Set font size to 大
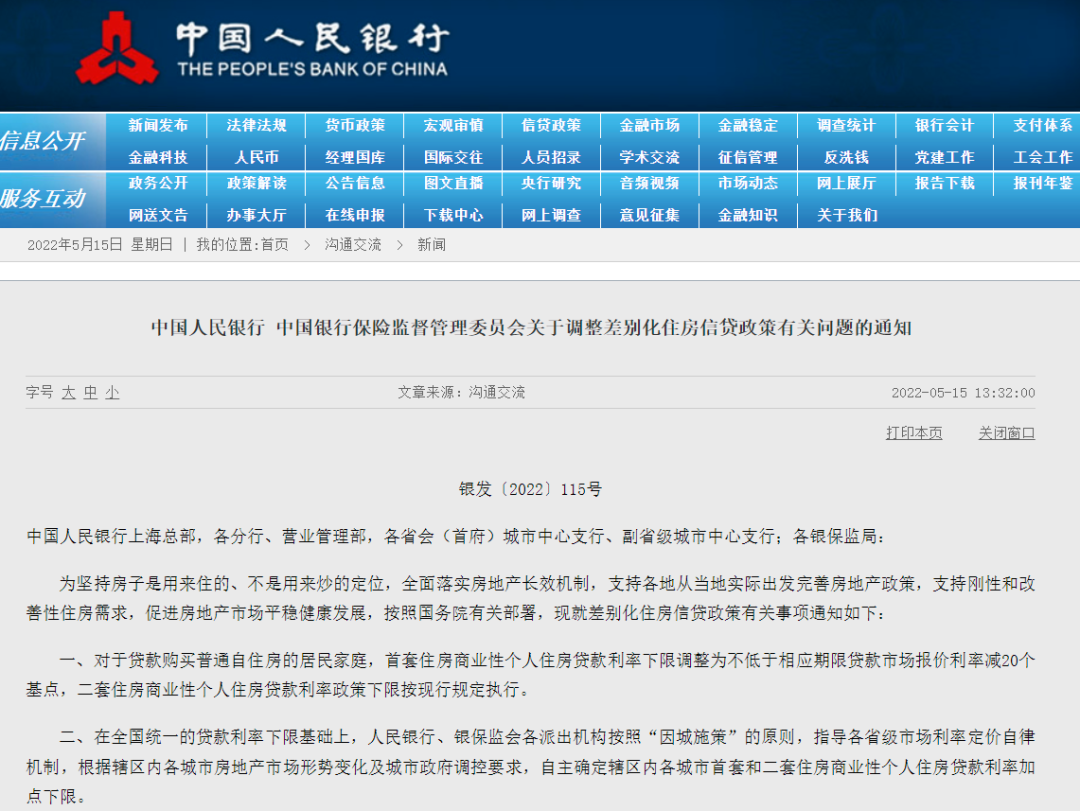 click(x=68, y=393)
